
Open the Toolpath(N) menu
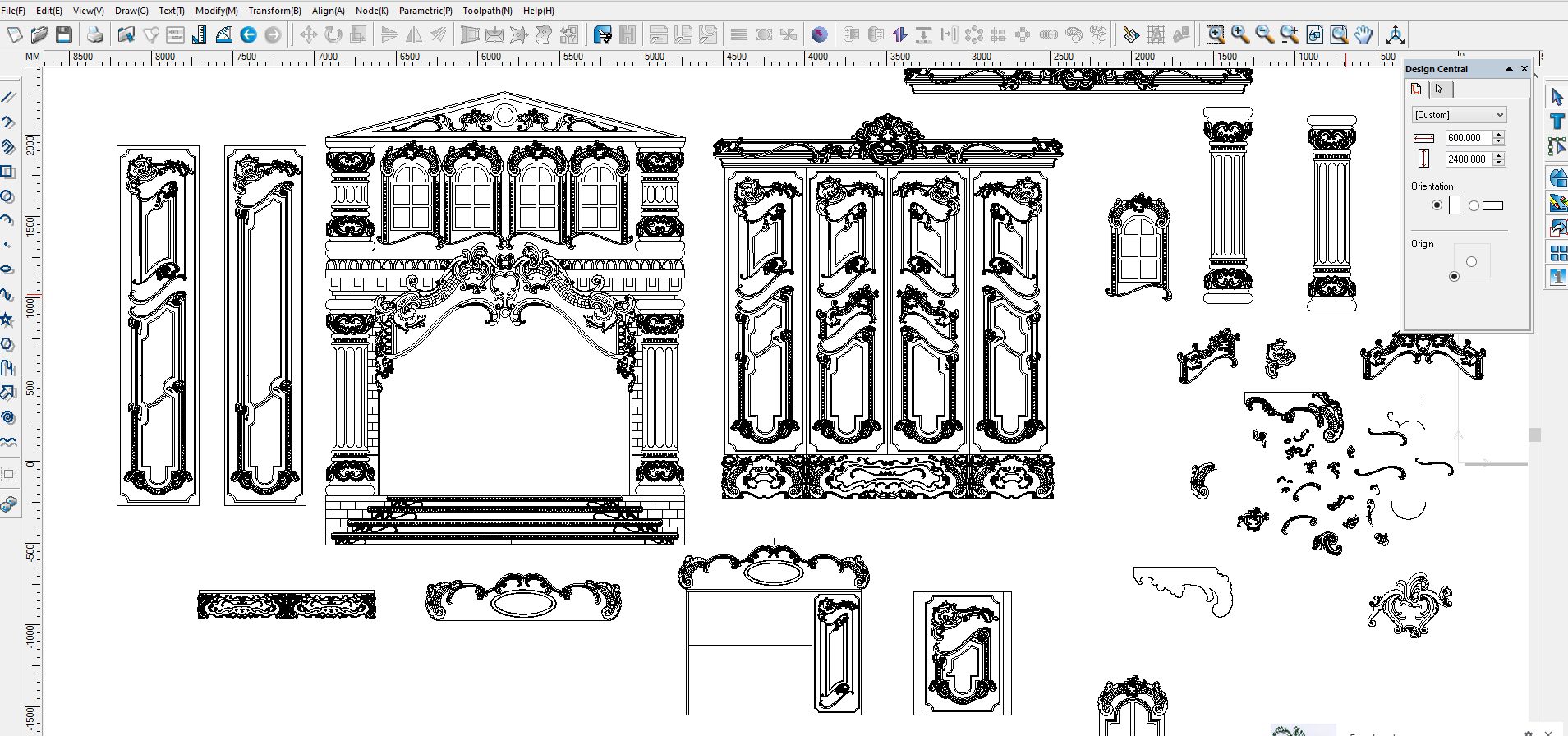[x=487, y=11]
